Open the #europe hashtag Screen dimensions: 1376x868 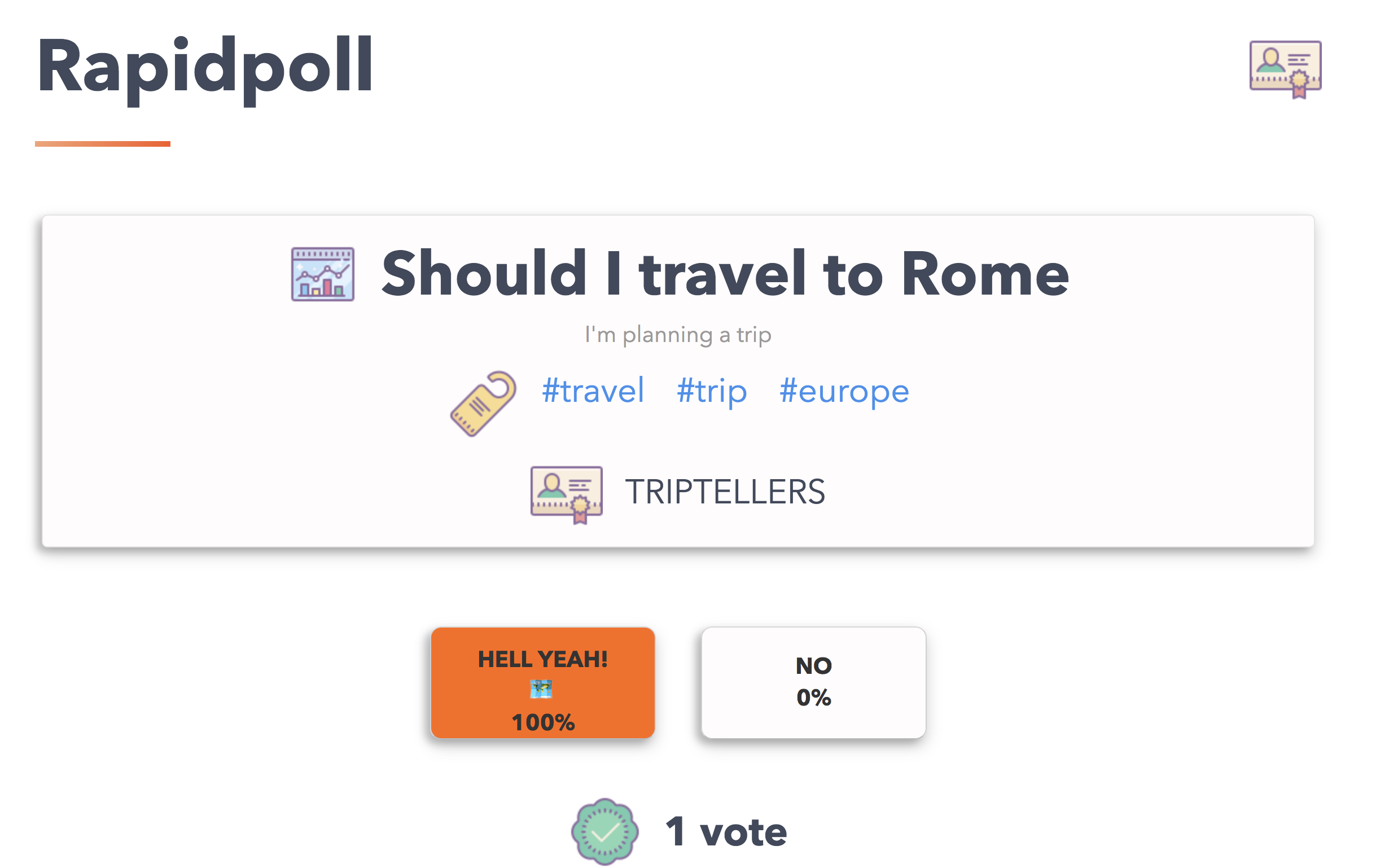tap(843, 391)
